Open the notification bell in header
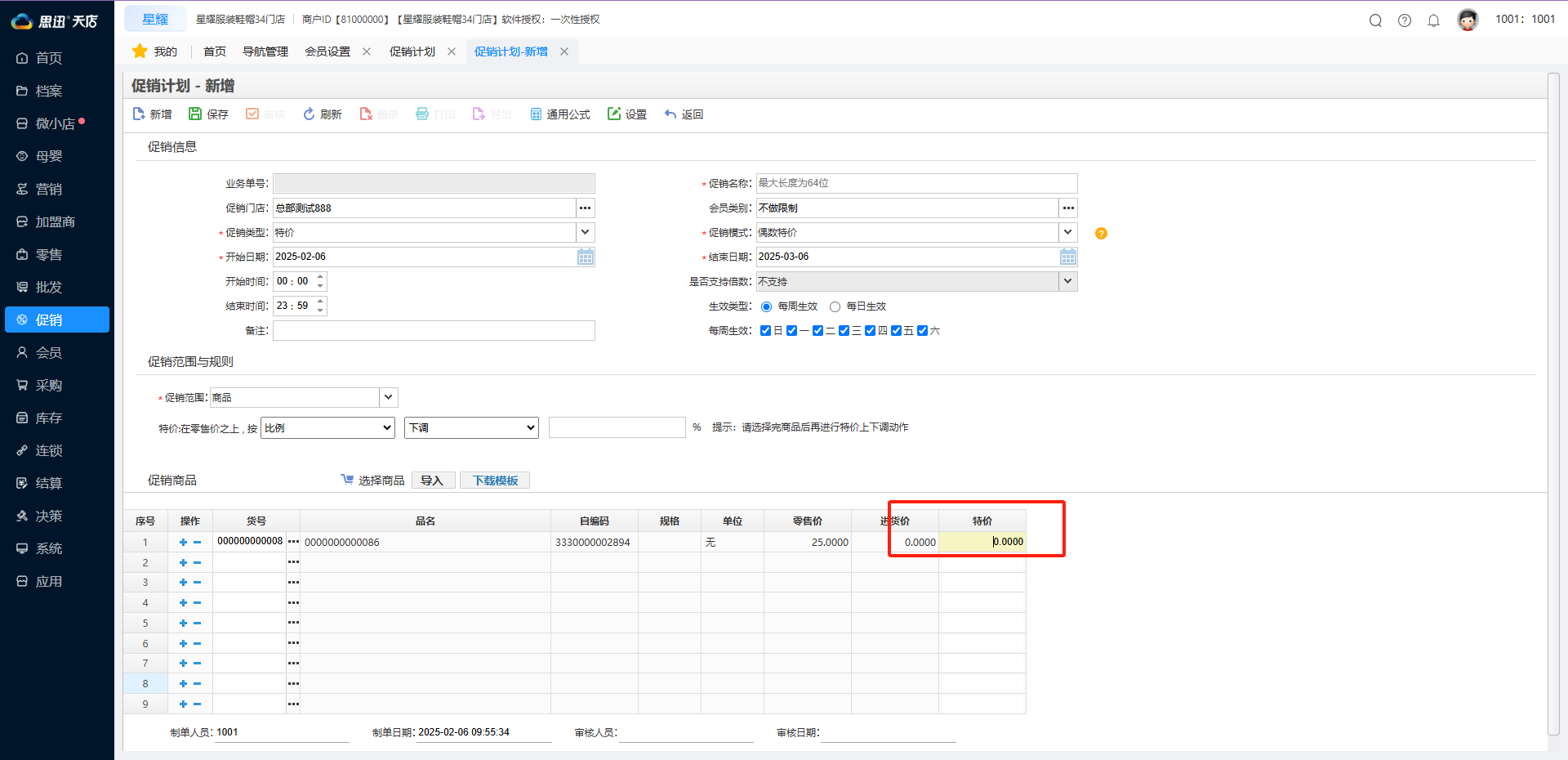The image size is (1568, 760). pyautogui.click(x=1433, y=20)
